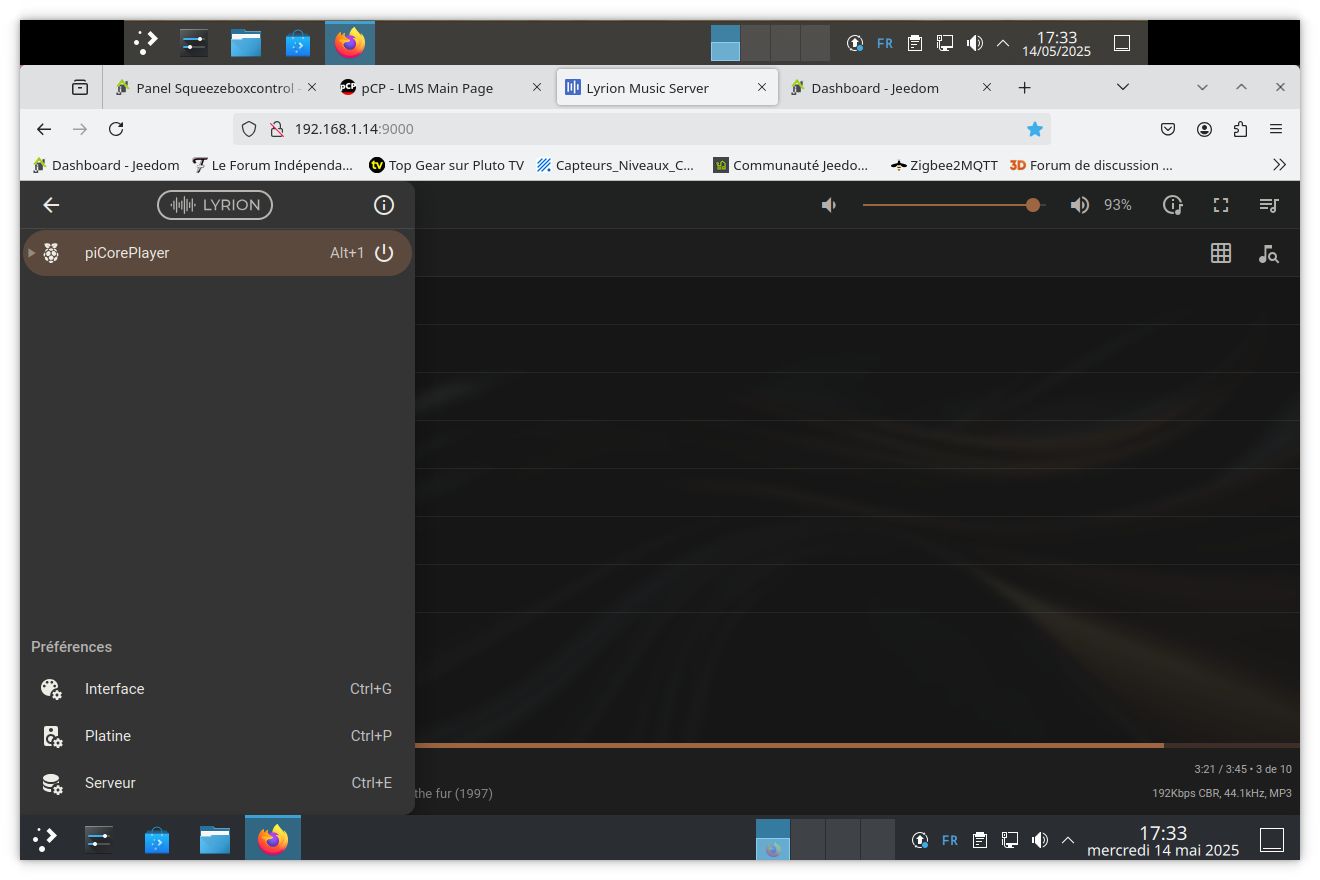This screenshot has height=880, width=1320.
Task: Open the Firefox account icon
Action: pos(1204,129)
